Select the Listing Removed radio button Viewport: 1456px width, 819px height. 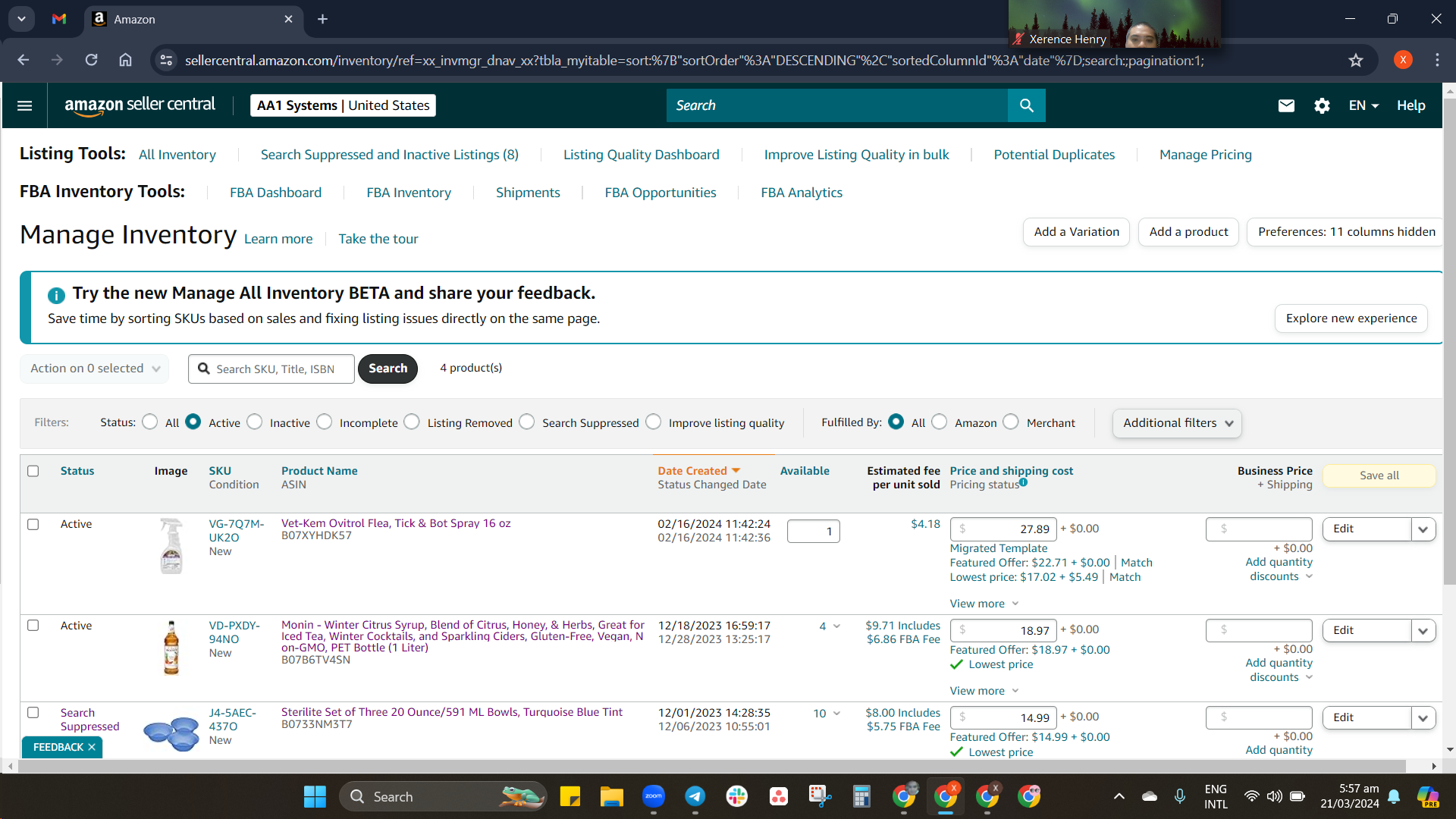(412, 422)
